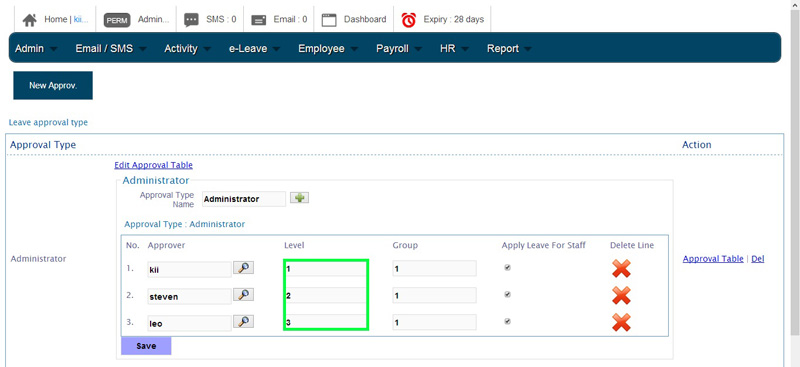Click the Home house icon

[x=30, y=20]
